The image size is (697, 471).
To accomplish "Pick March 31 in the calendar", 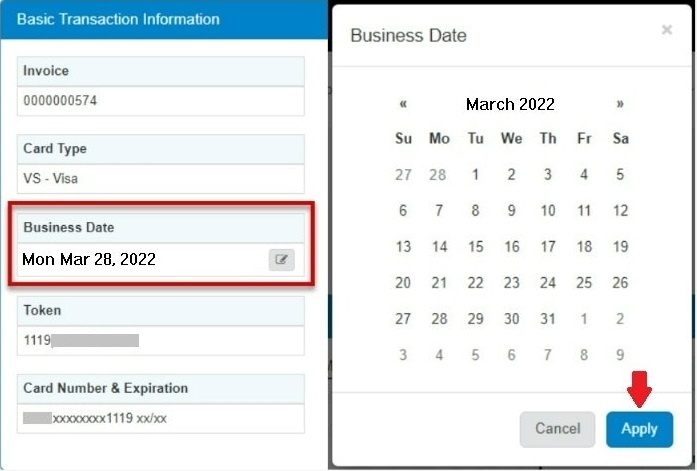I will click(x=548, y=319).
